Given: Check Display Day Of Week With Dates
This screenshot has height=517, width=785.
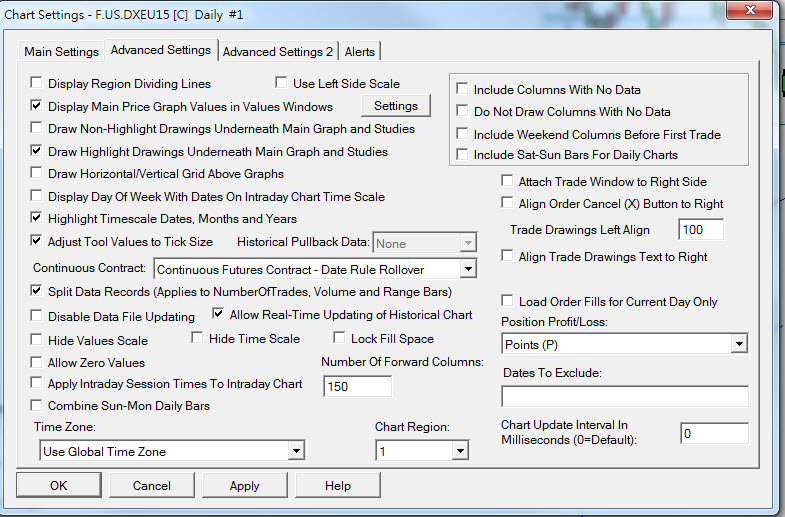Looking at the screenshot, I should click(36, 196).
